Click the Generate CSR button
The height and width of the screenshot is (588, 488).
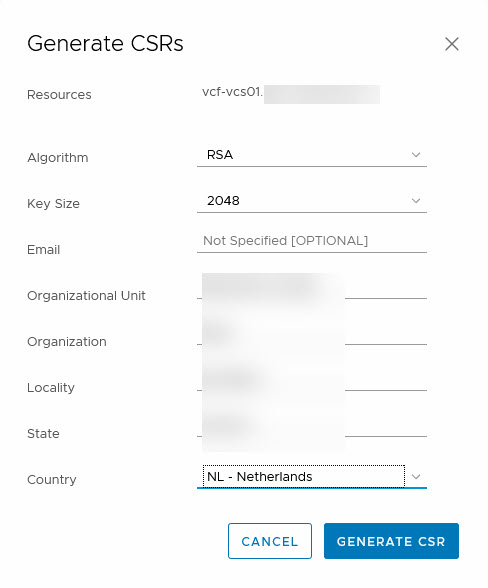click(391, 541)
